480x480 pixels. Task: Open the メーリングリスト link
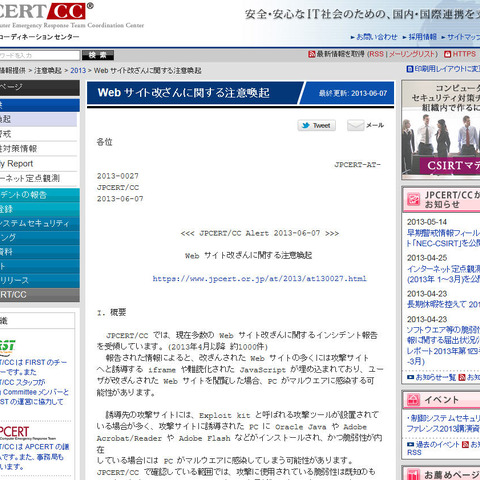coord(411,54)
